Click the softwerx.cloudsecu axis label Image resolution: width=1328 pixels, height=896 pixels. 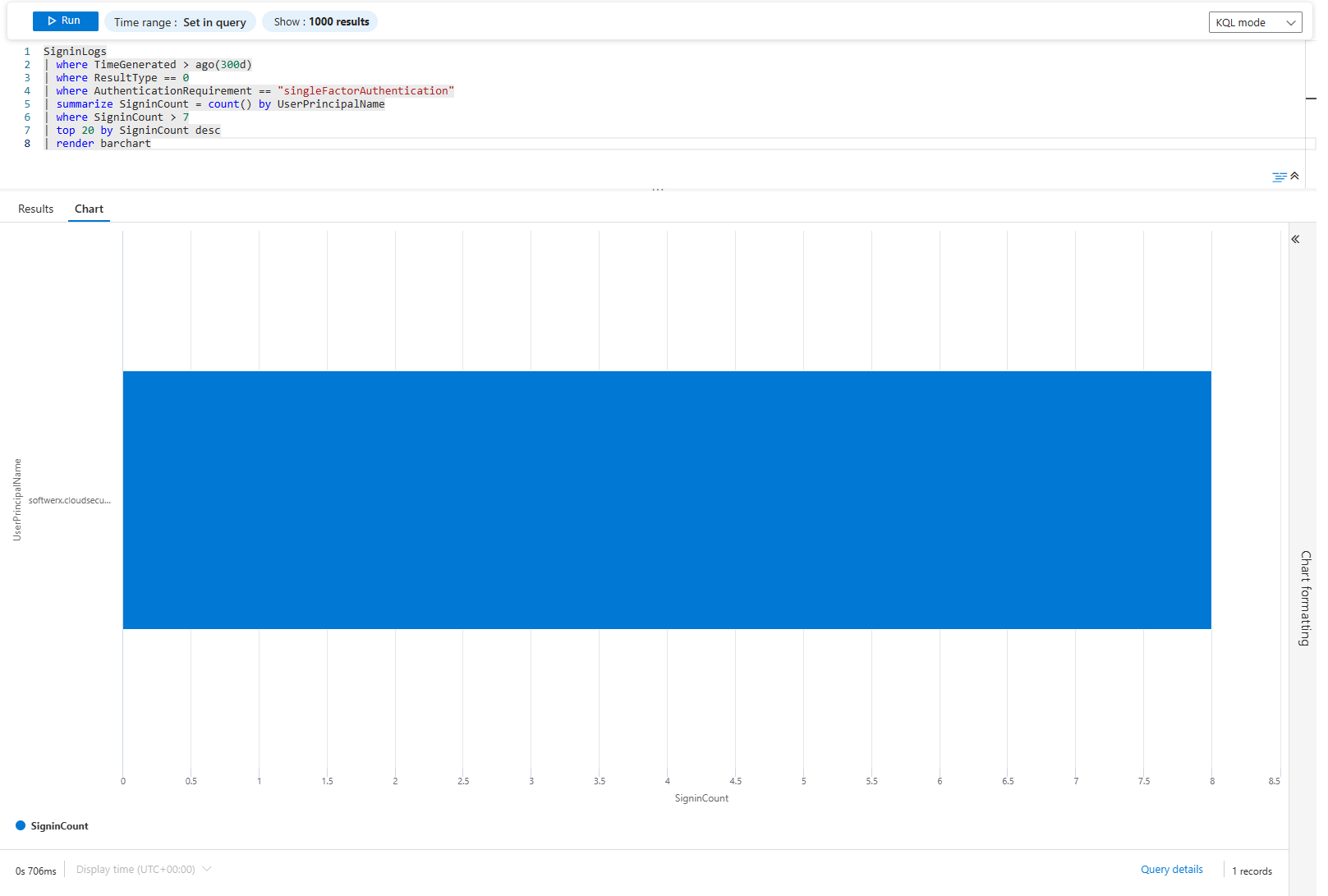pos(69,500)
